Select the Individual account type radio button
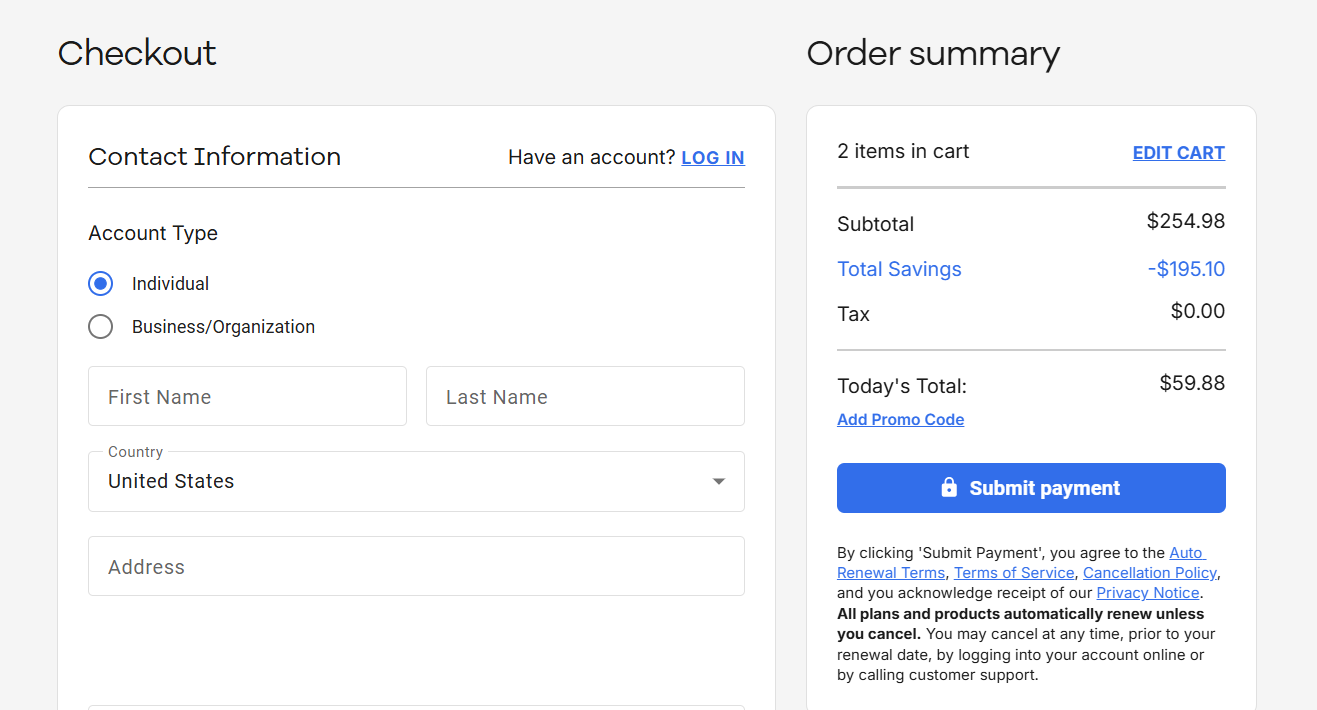The height and width of the screenshot is (710, 1317). click(101, 284)
